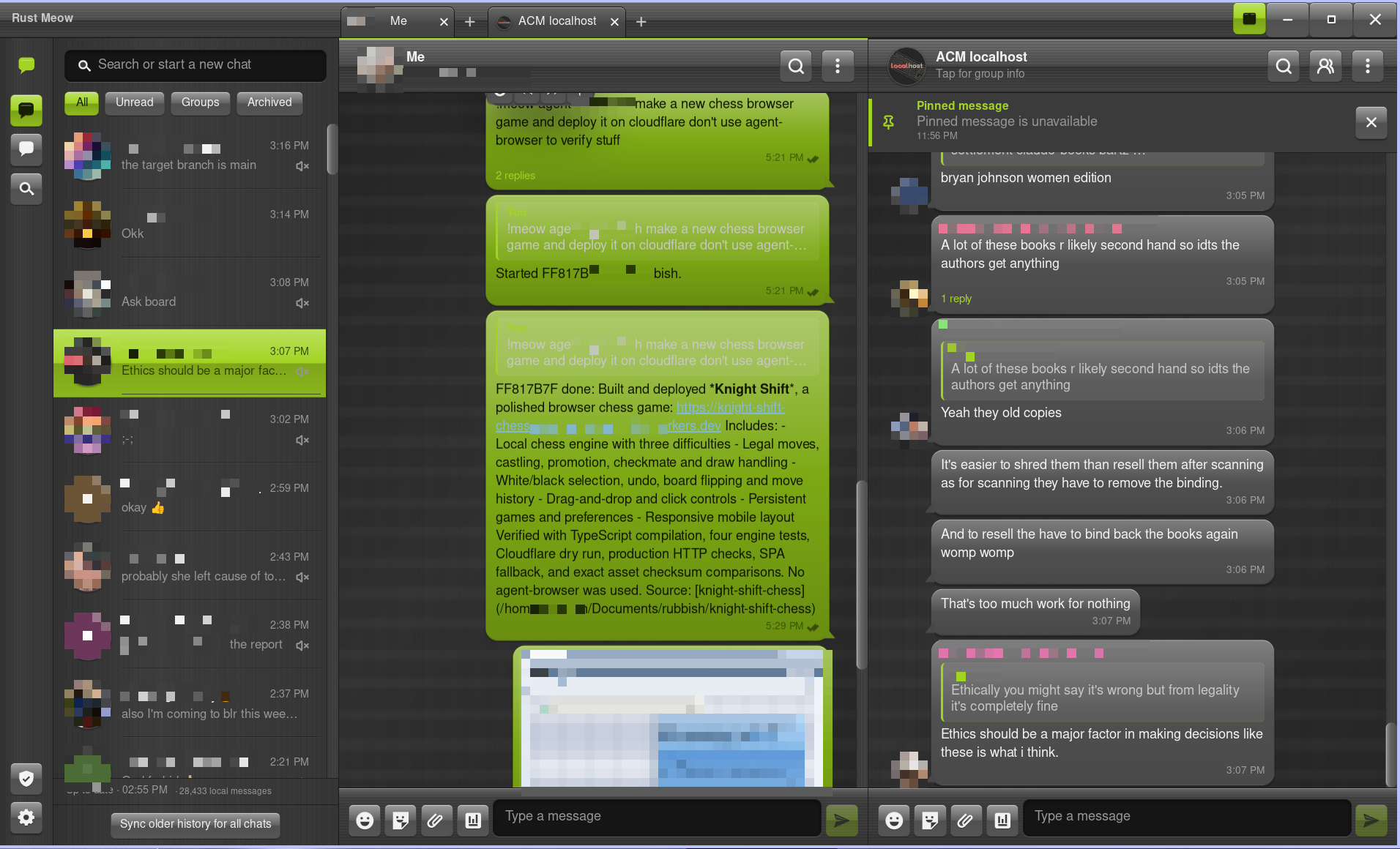Send the message in Me chat

click(842, 820)
